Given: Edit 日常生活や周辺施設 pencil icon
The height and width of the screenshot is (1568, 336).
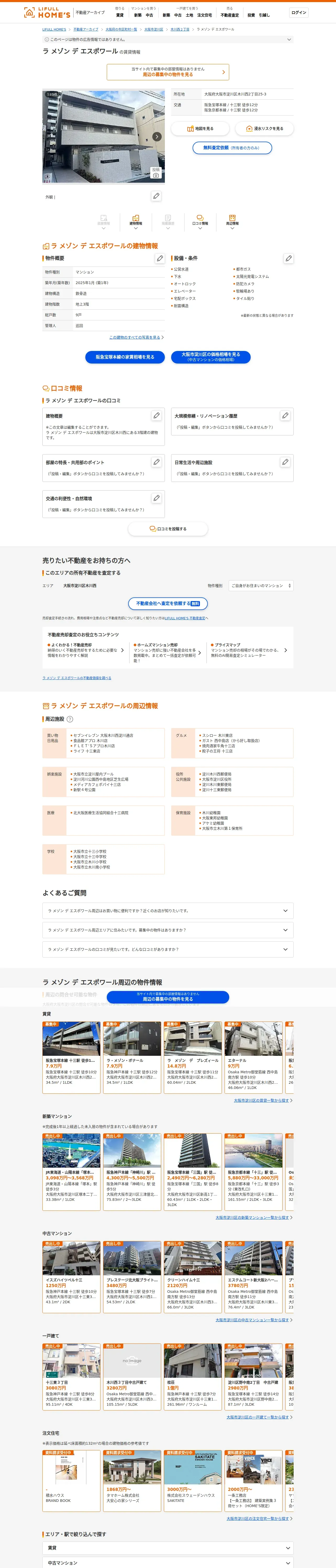Looking at the screenshot, I should click(x=285, y=462).
